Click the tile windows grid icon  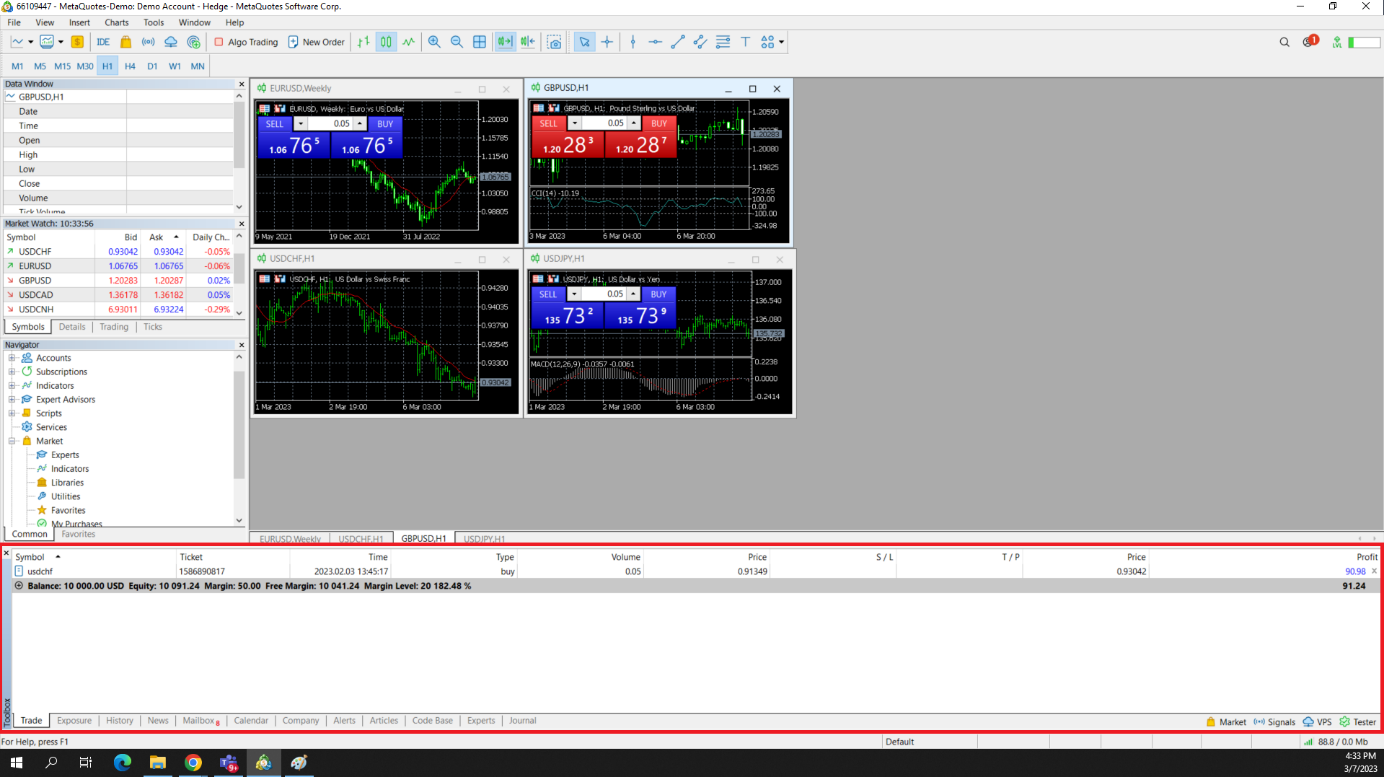[480, 42]
